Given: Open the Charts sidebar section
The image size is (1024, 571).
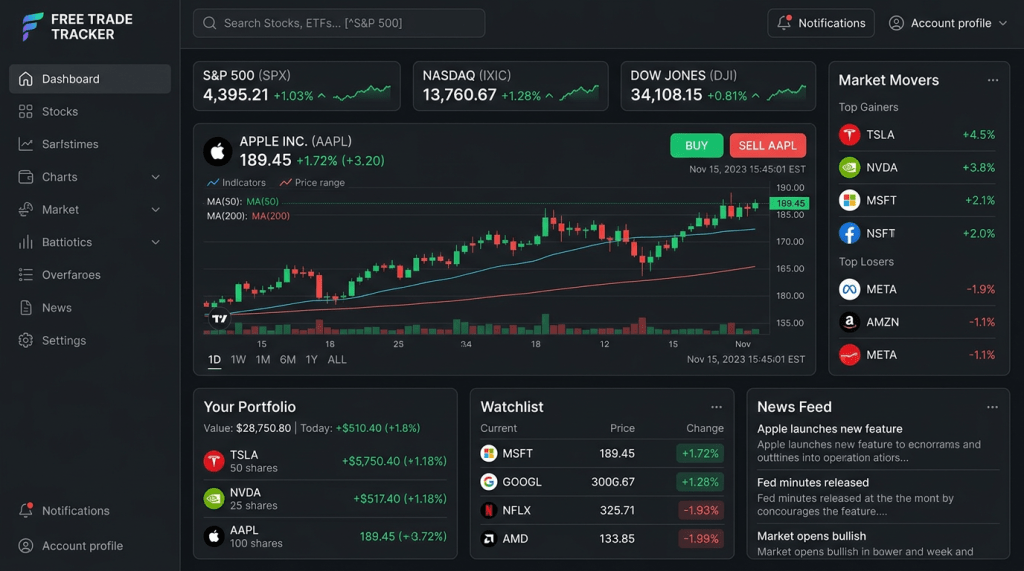Looking at the screenshot, I should tap(90, 177).
